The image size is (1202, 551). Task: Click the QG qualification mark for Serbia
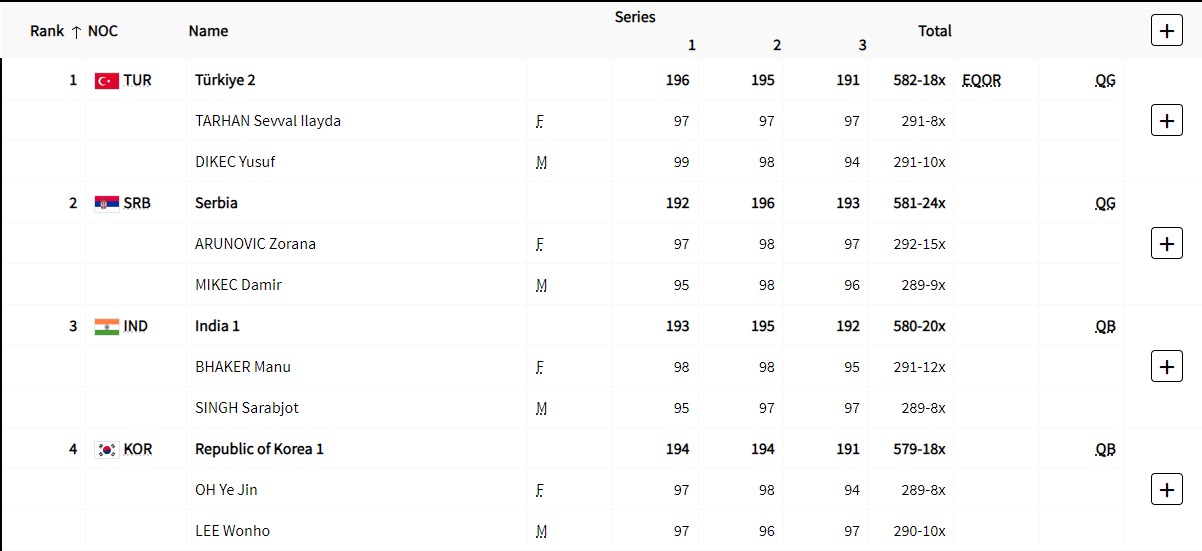1105,204
